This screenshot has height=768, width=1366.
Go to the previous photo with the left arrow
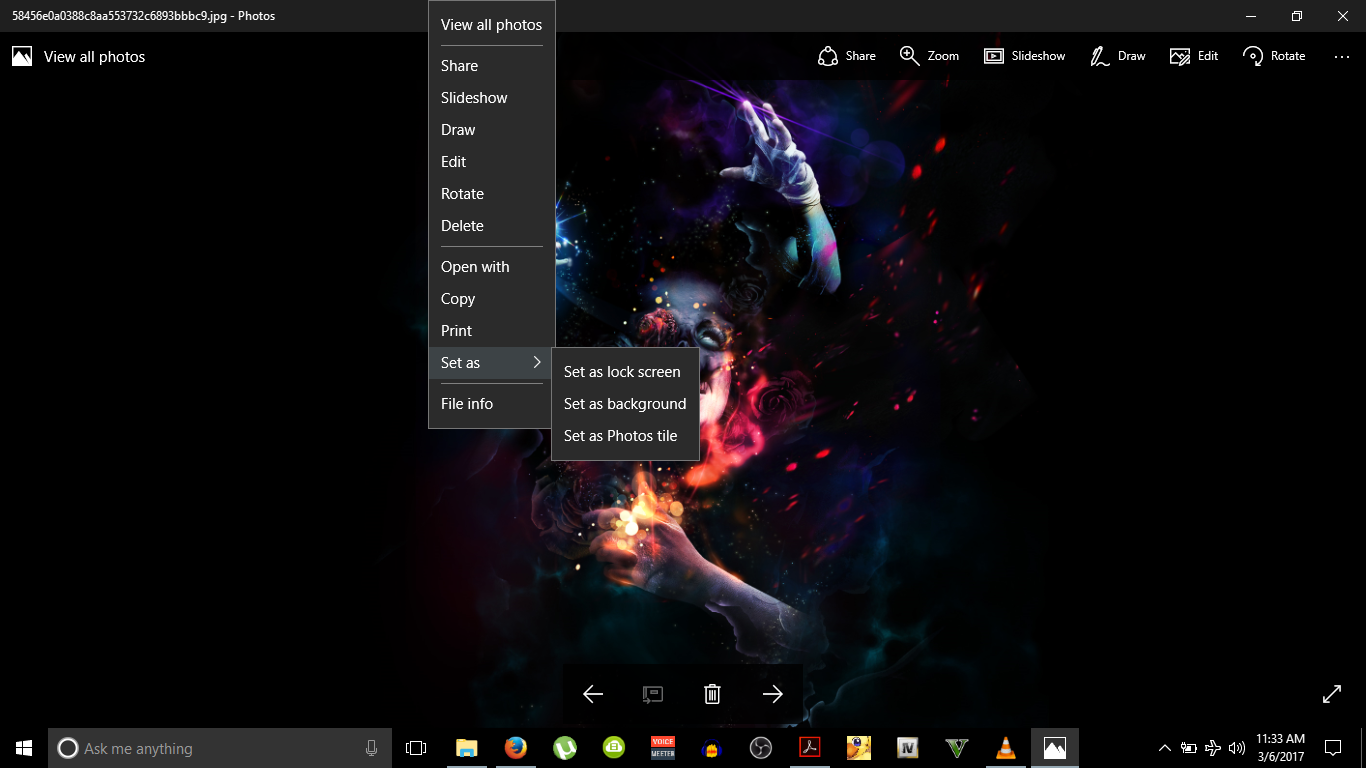[x=593, y=694]
